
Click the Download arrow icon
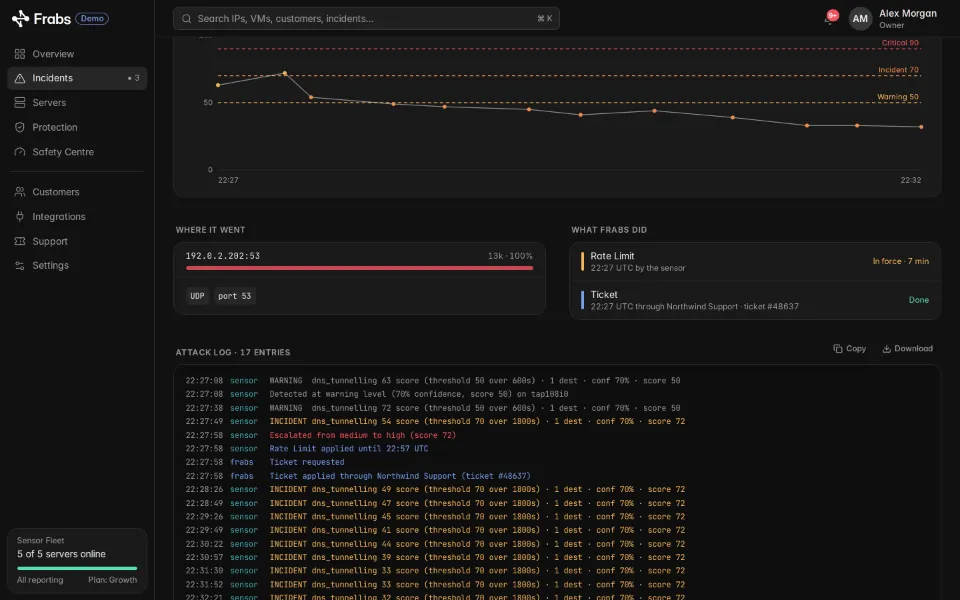[886, 349]
